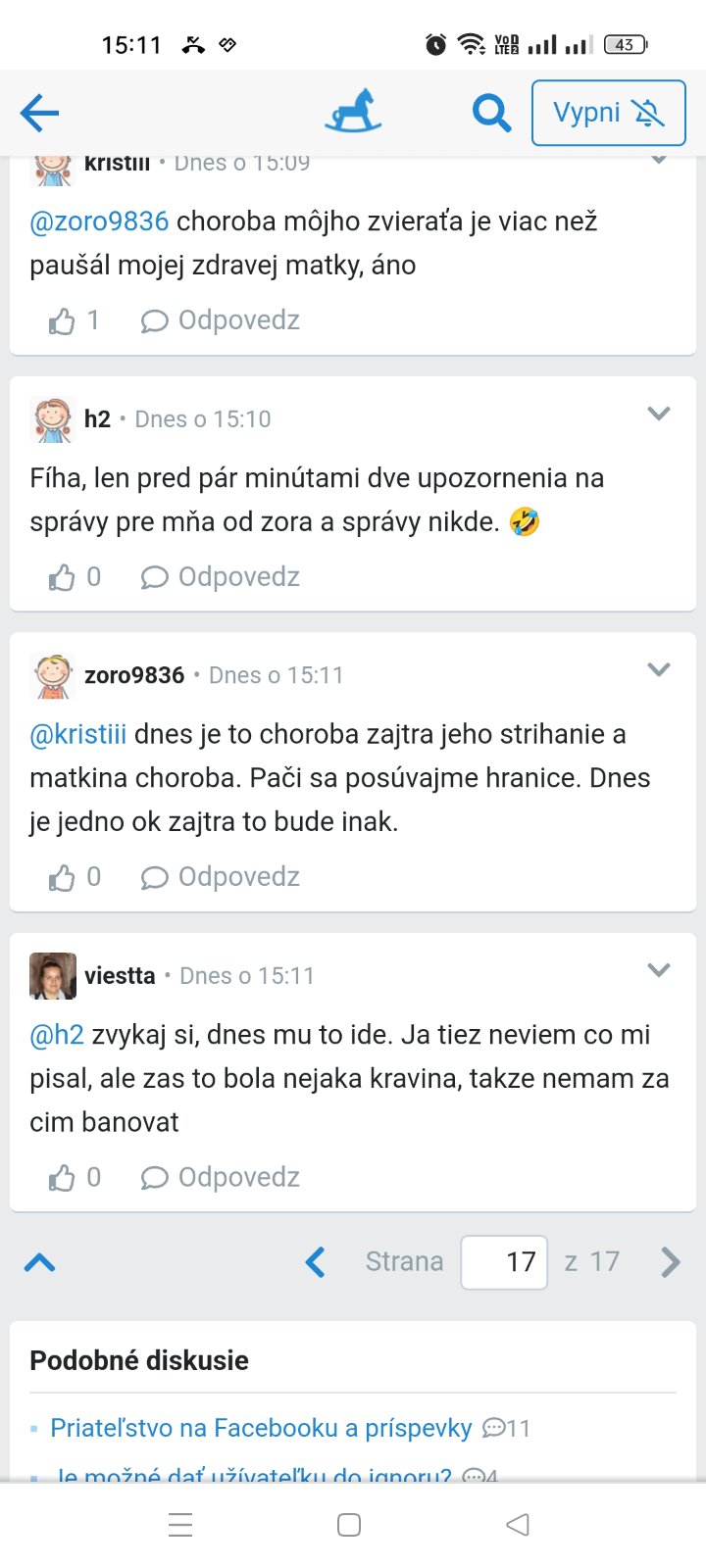Screen dimensions: 706x1568
Task: Reply to viestta's comment via Odpovedz
Action: click(221, 1177)
